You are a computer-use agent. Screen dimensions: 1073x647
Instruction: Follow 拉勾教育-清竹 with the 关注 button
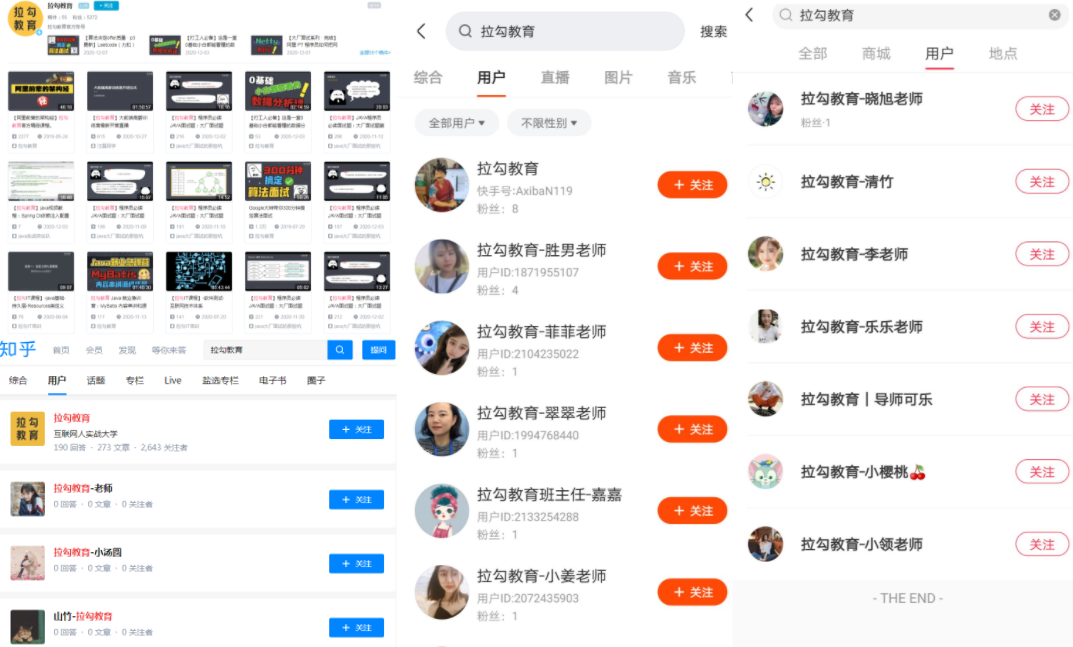point(1042,182)
